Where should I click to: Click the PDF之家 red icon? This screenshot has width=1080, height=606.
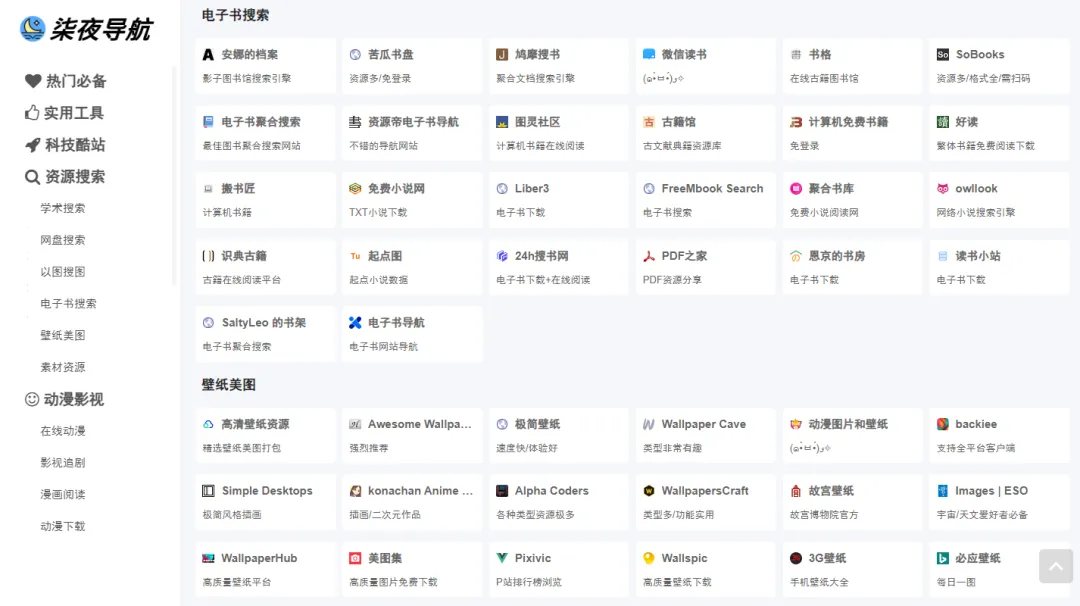649,256
